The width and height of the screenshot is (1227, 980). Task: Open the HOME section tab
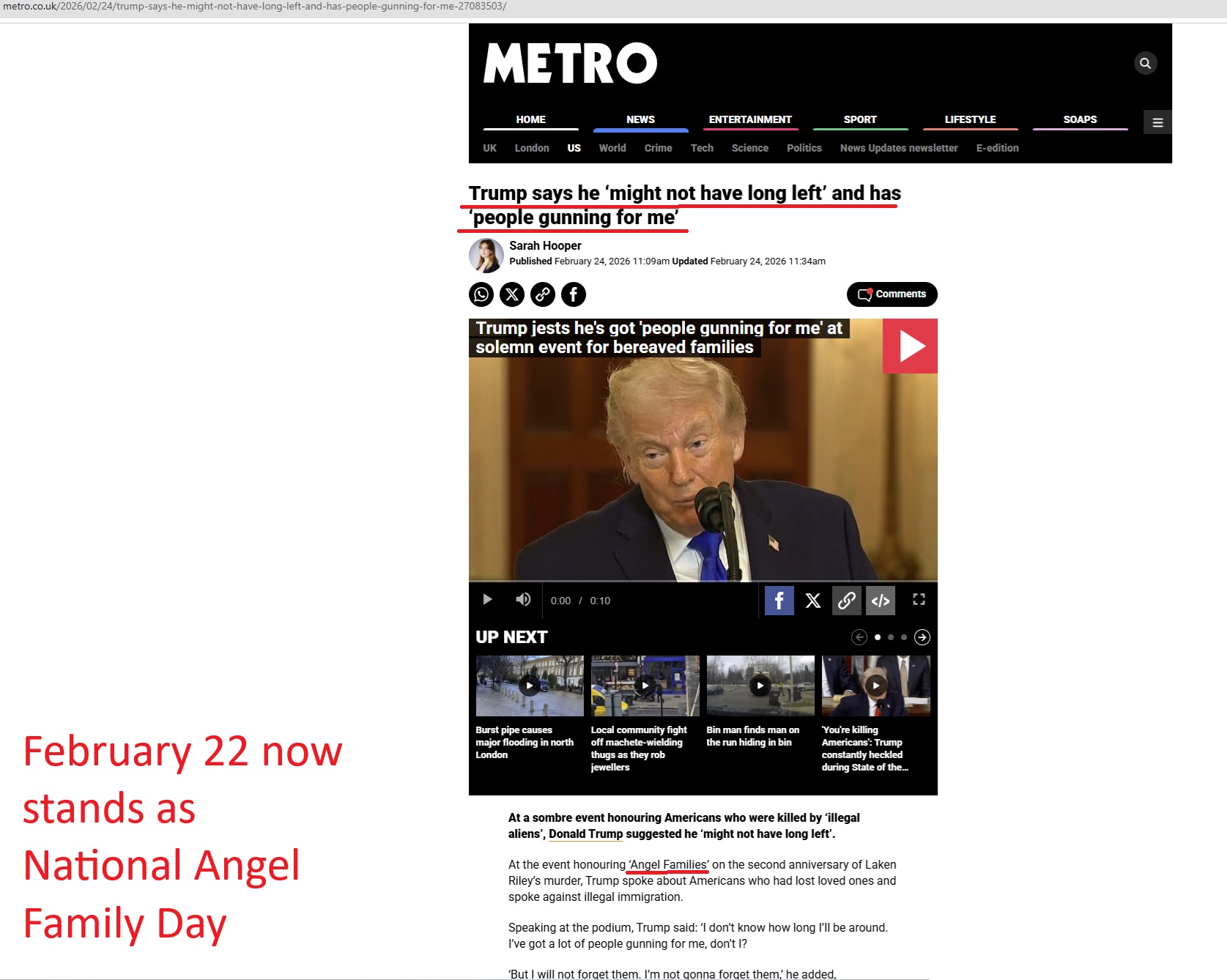point(531,120)
